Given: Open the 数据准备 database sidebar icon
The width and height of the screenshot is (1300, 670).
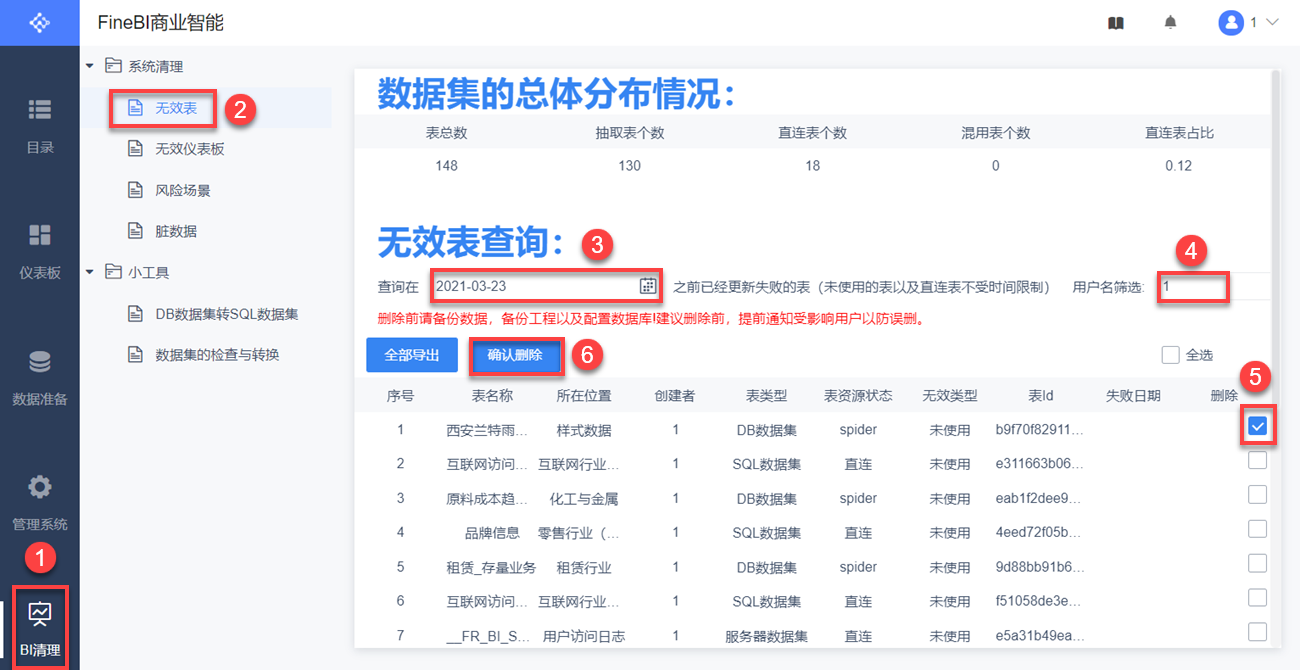Looking at the screenshot, I should click(x=40, y=362).
